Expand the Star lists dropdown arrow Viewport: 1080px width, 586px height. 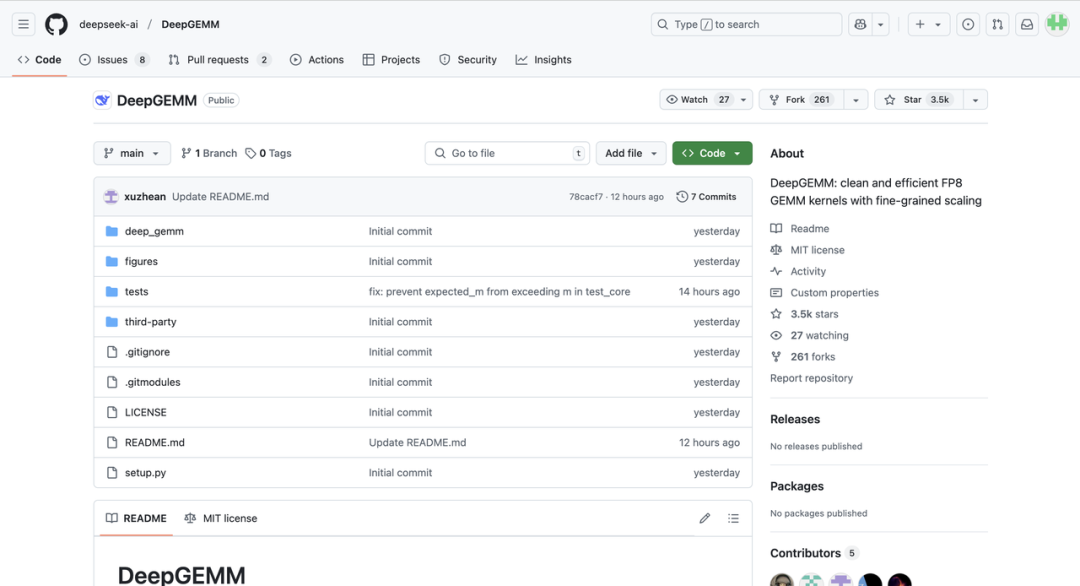tap(975, 100)
